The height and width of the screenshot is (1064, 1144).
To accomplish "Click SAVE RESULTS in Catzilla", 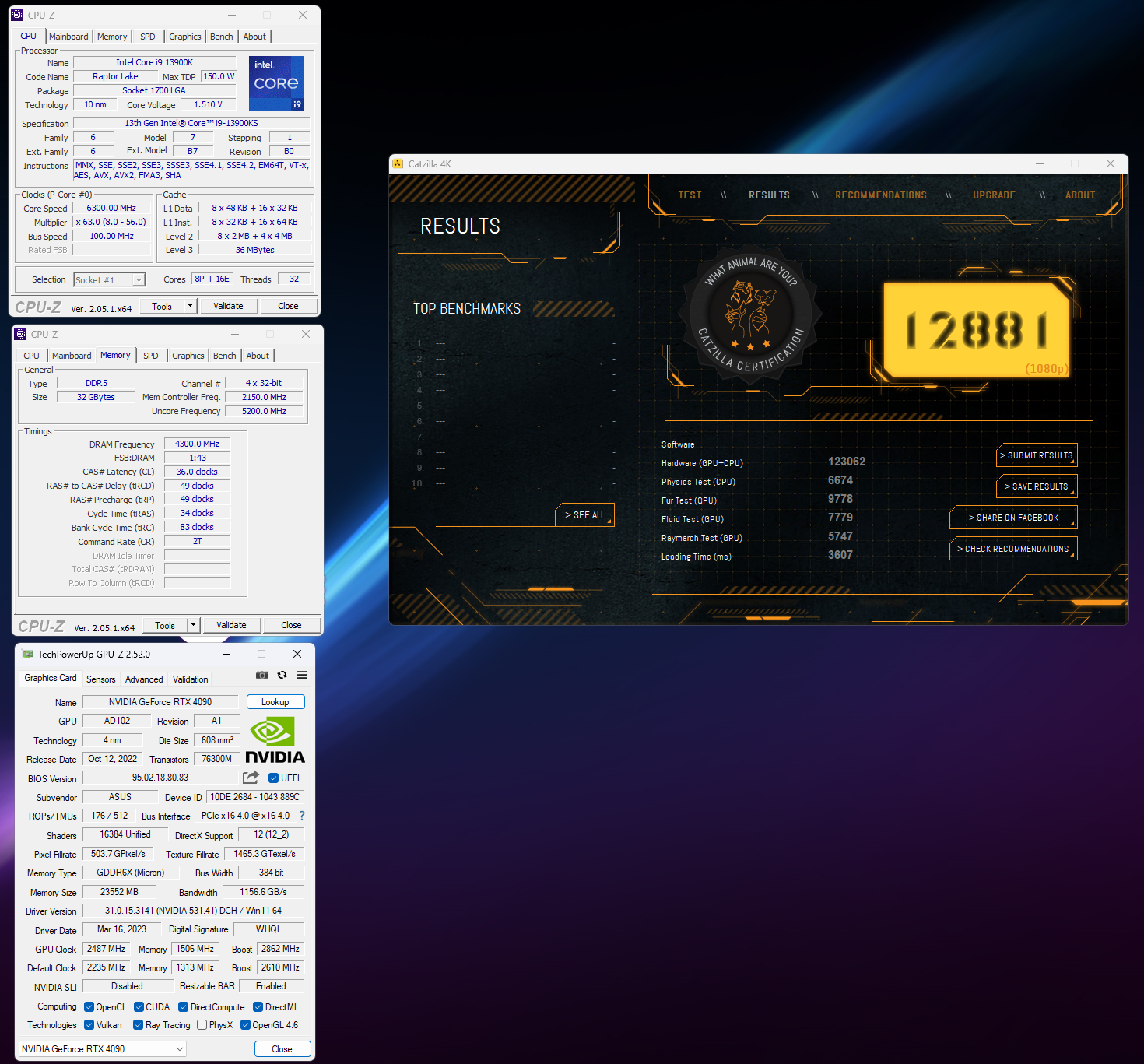I will point(1037,486).
